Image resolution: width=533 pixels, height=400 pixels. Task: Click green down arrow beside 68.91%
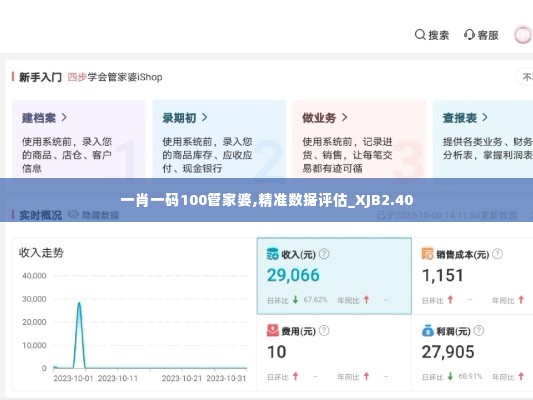[x=451, y=376]
